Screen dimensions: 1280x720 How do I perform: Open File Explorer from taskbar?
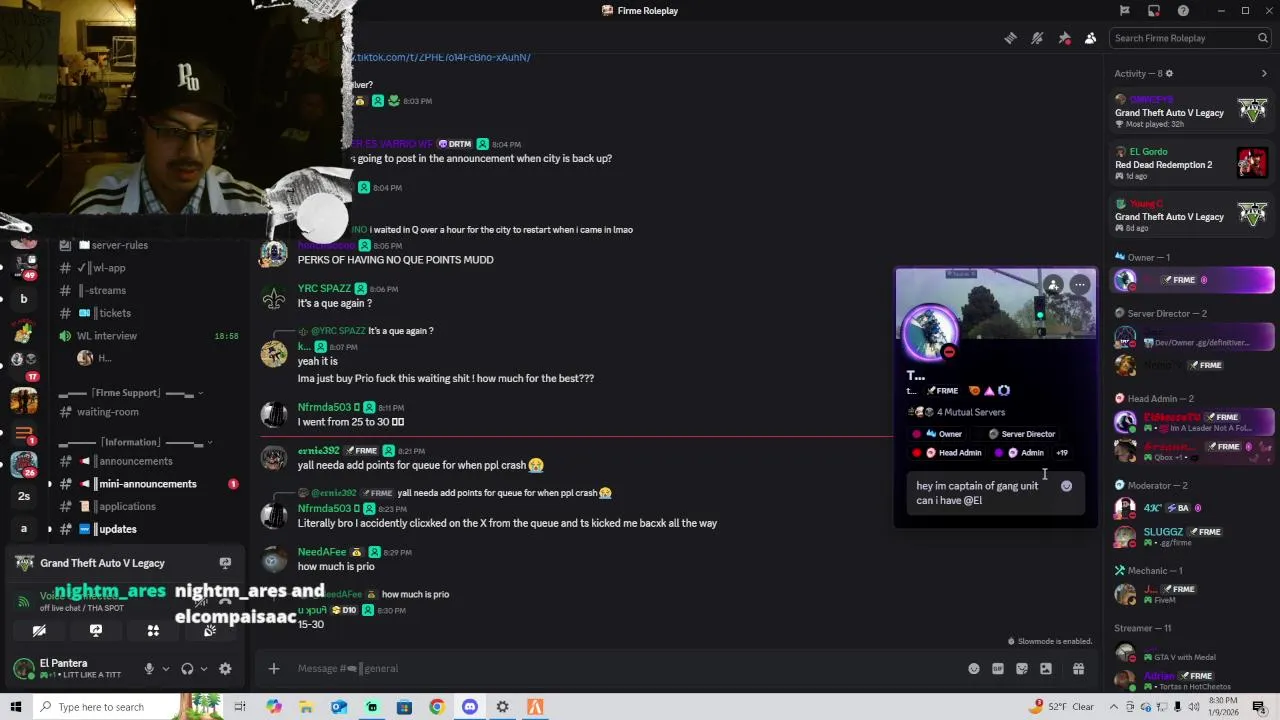tap(306, 707)
